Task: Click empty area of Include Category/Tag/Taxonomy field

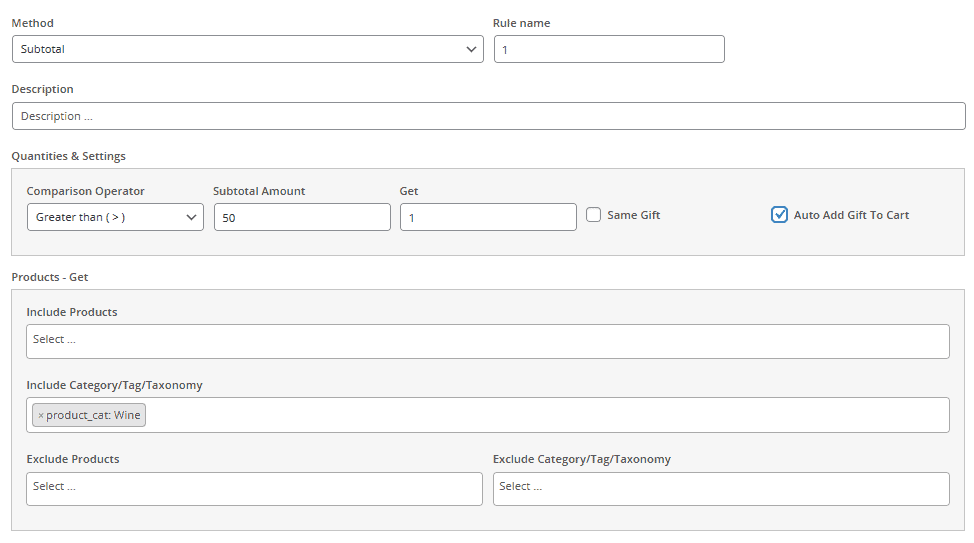Action: pyautogui.click(x=540, y=415)
